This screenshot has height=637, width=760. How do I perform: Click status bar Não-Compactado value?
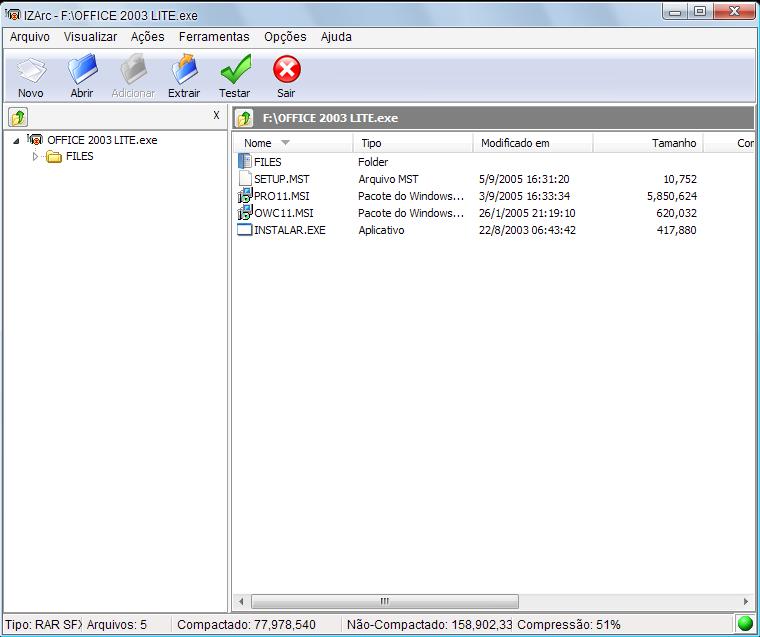click(429, 624)
